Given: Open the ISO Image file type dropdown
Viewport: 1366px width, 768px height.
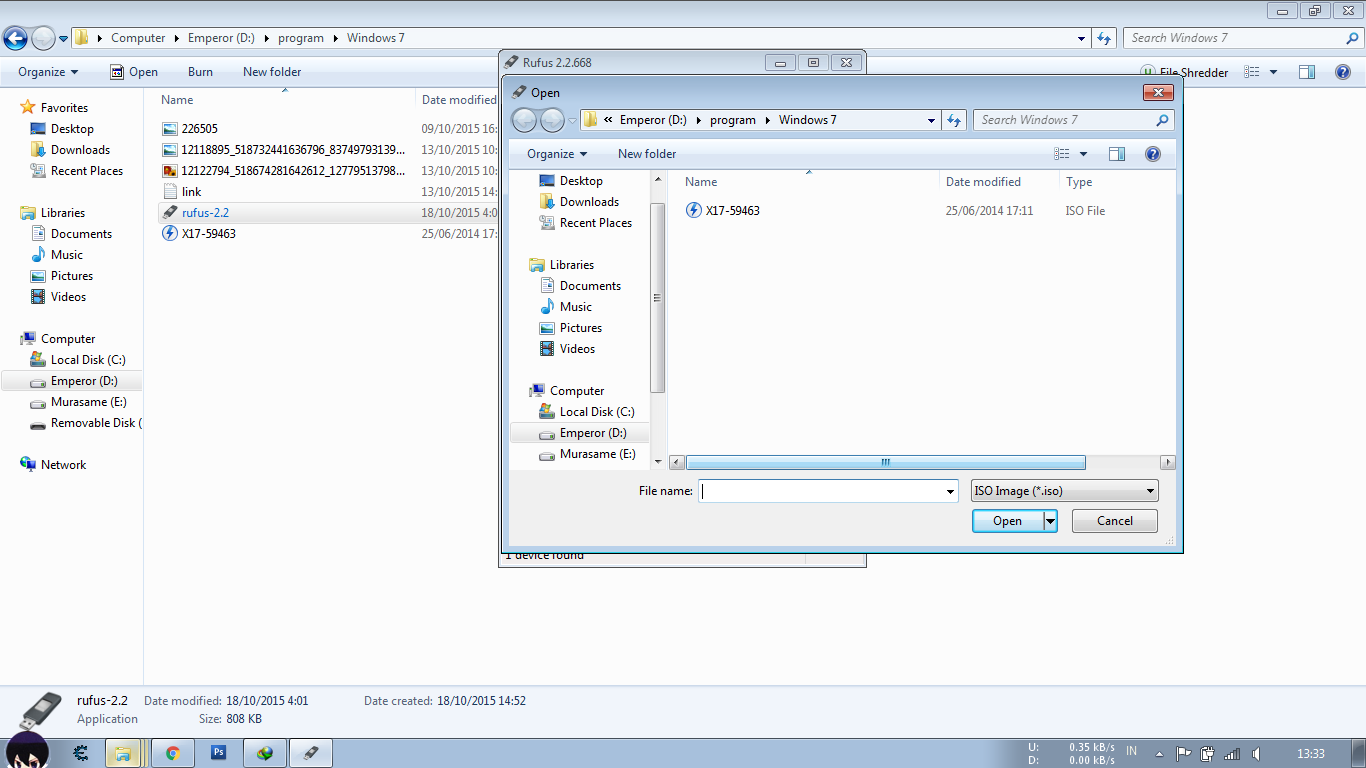Looking at the screenshot, I should [x=1063, y=490].
